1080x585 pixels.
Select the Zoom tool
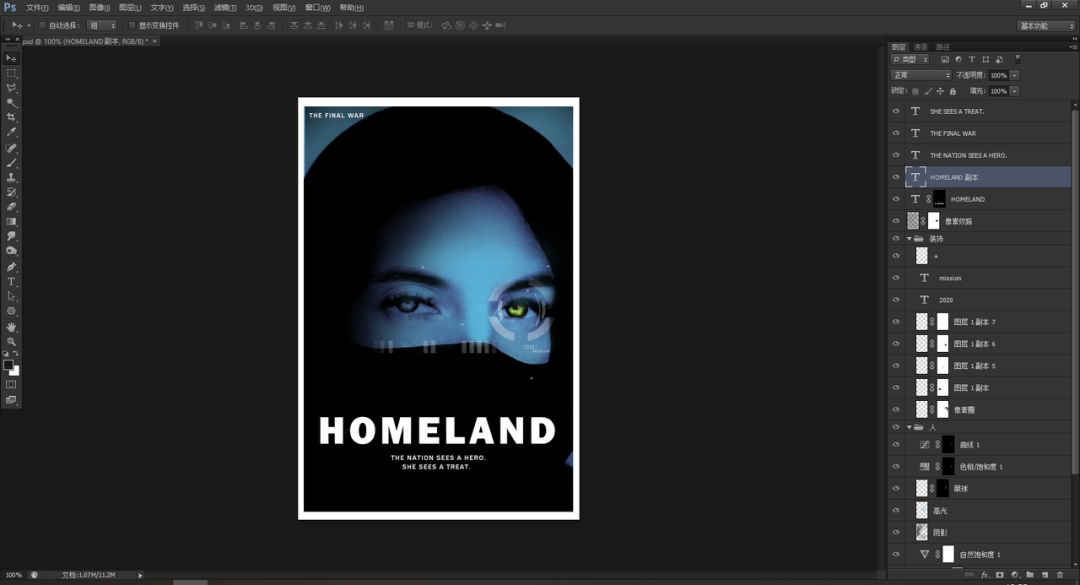(x=11, y=341)
